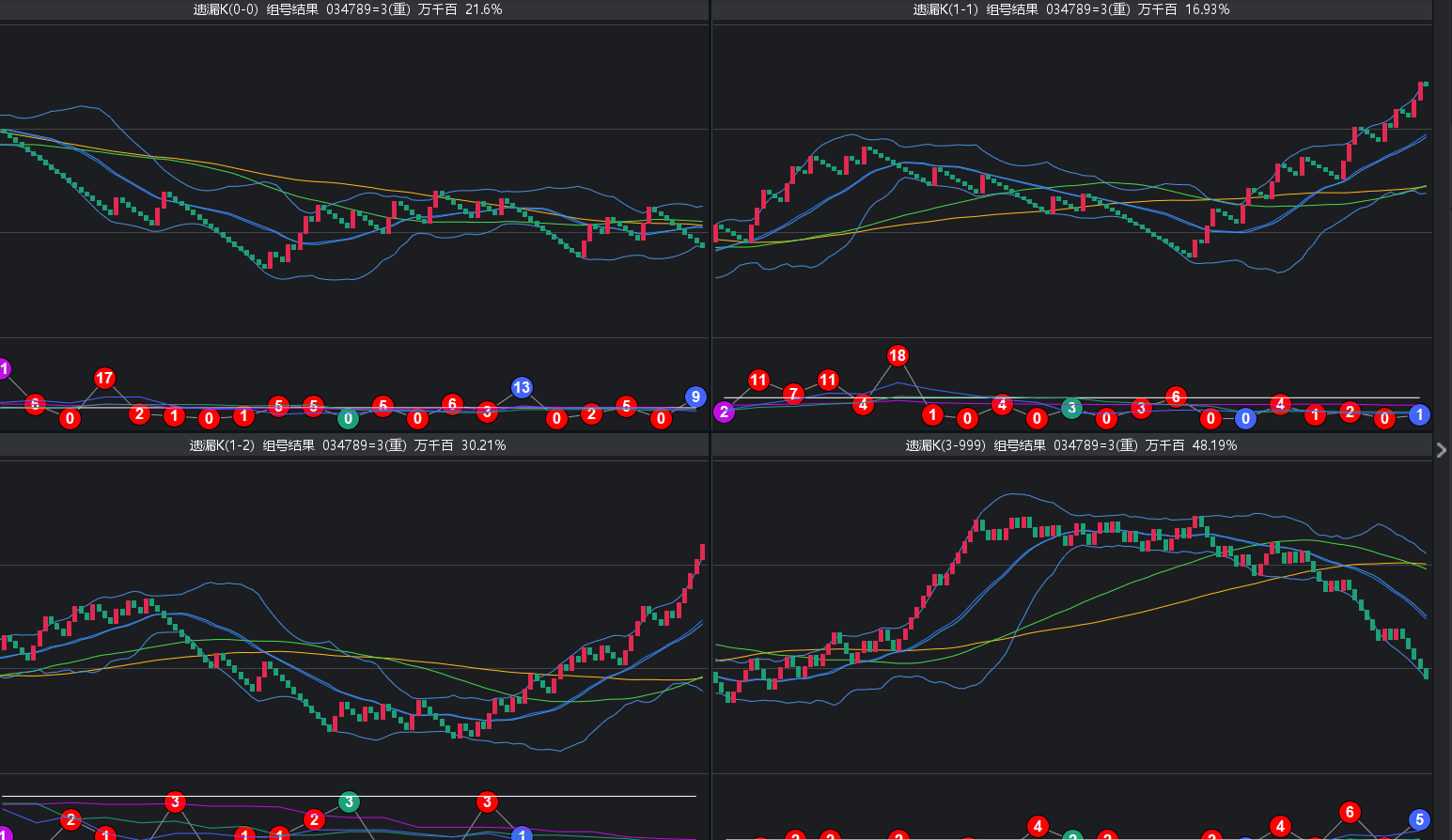Click blue marker 13 in 遗漏K(0-0) chart

click(x=522, y=387)
